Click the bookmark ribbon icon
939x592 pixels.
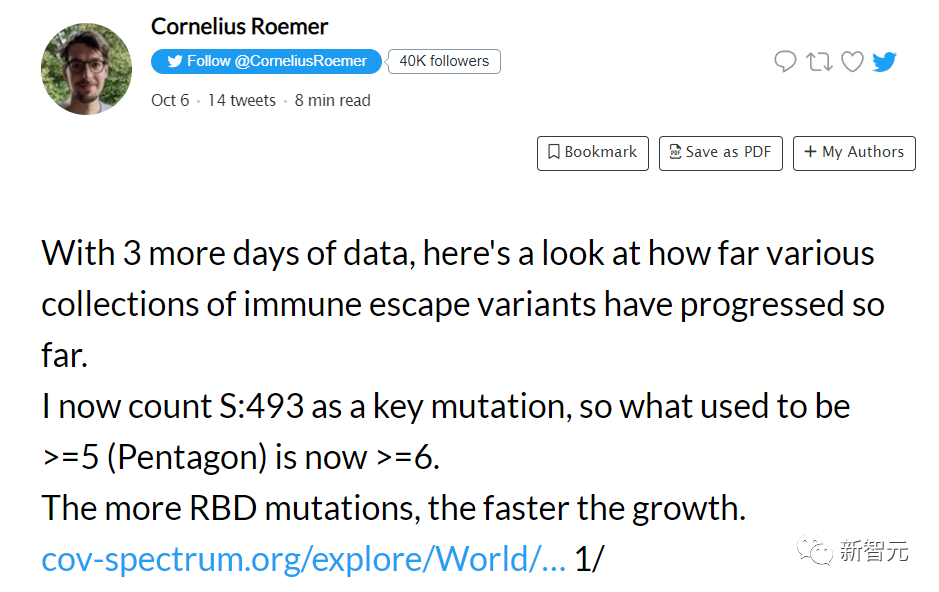click(554, 152)
